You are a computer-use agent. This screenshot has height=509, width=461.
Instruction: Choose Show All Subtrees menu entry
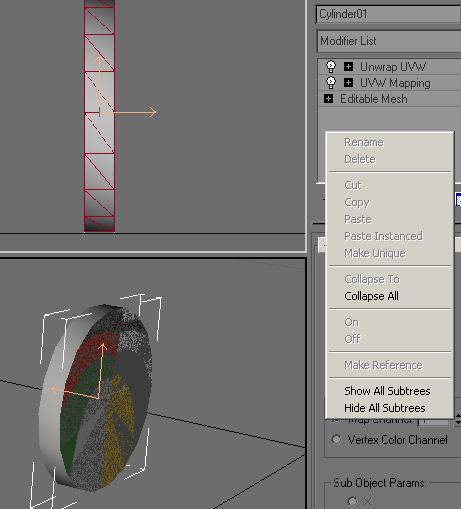387,391
